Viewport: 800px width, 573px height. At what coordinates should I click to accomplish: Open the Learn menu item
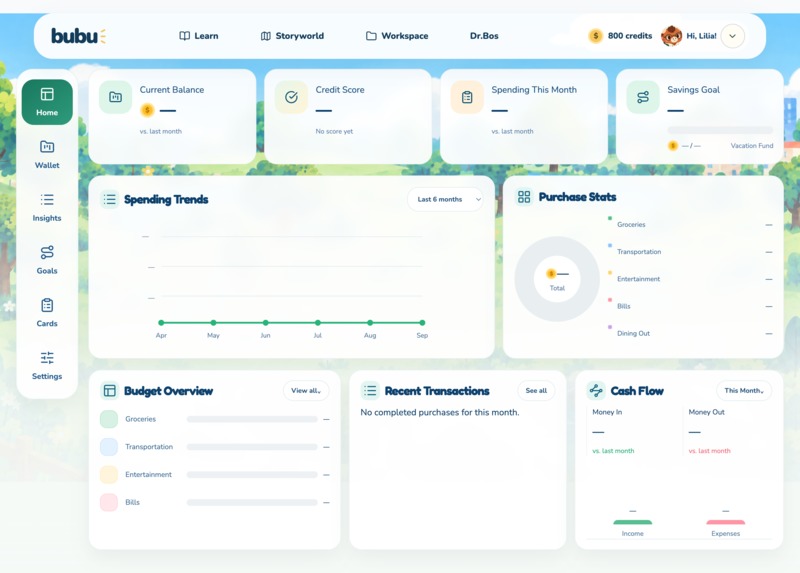point(198,36)
